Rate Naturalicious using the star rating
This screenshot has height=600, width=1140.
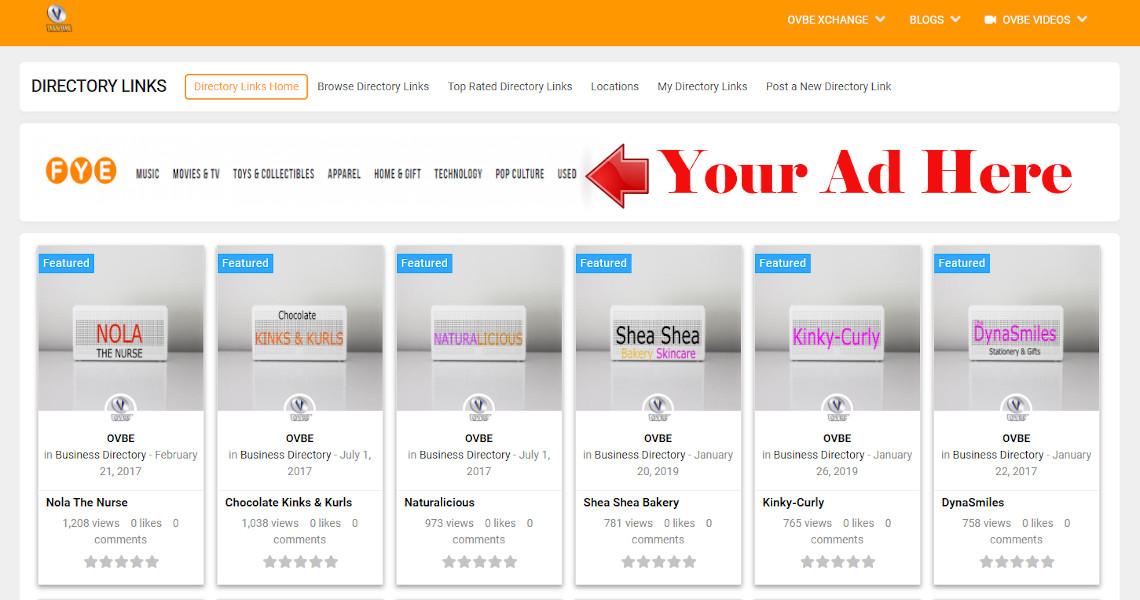coord(478,561)
